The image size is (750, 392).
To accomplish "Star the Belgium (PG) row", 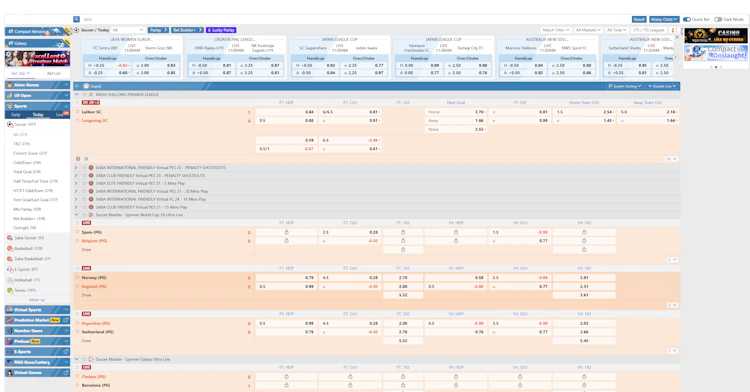I will pos(77,240).
